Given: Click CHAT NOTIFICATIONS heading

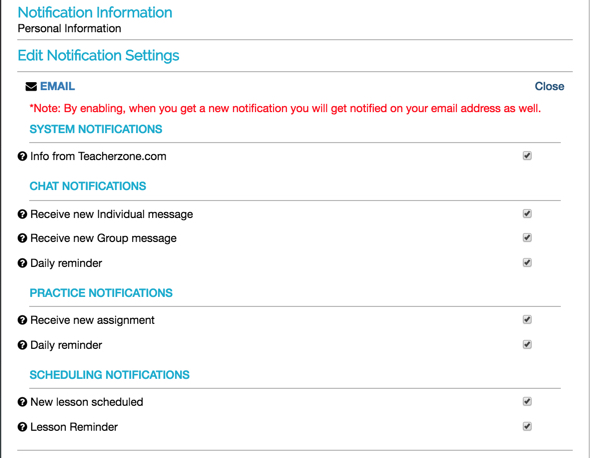Looking at the screenshot, I should 88,186.
